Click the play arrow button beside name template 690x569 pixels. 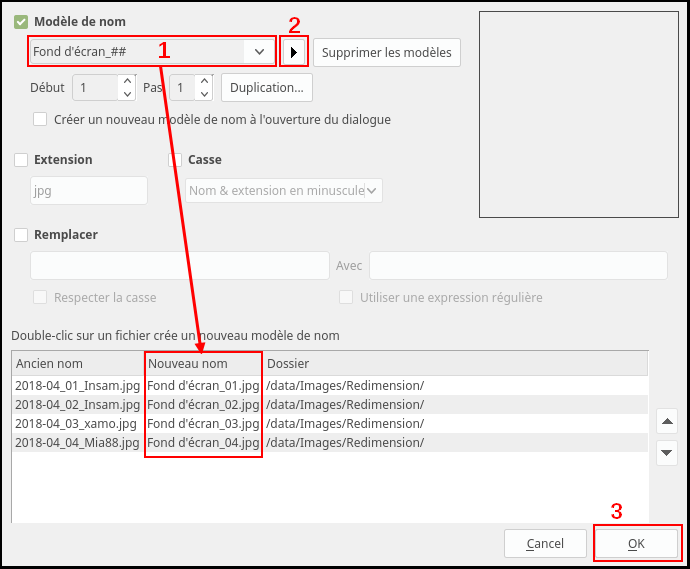click(293, 52)
